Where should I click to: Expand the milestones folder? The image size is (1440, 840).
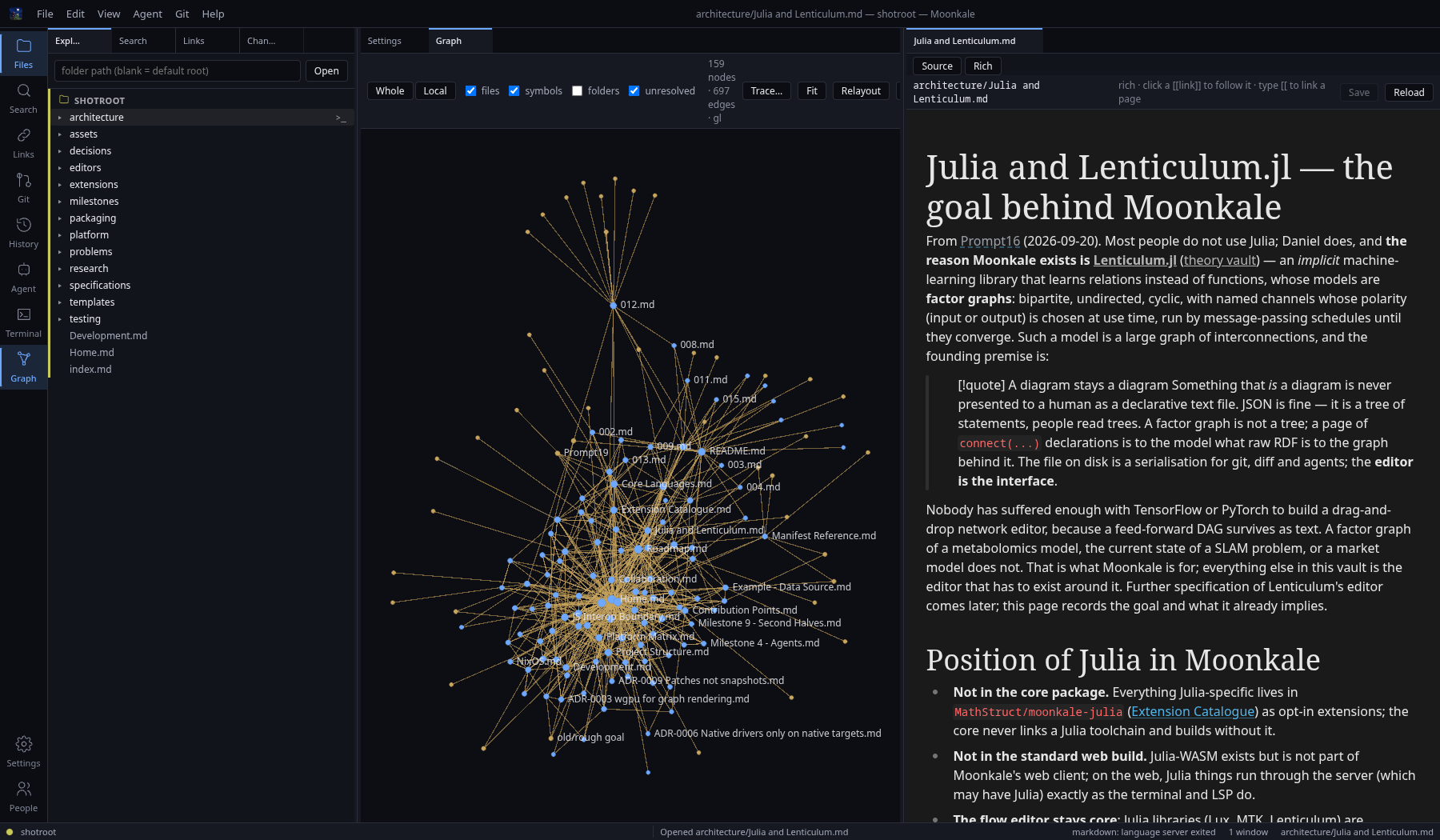coord(59,202)
